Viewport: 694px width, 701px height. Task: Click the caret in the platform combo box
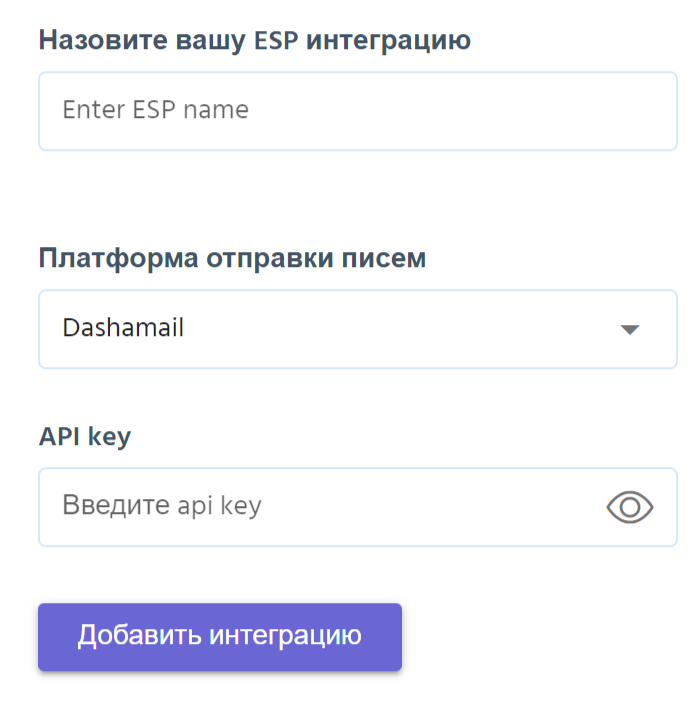[x=629, y=329]
